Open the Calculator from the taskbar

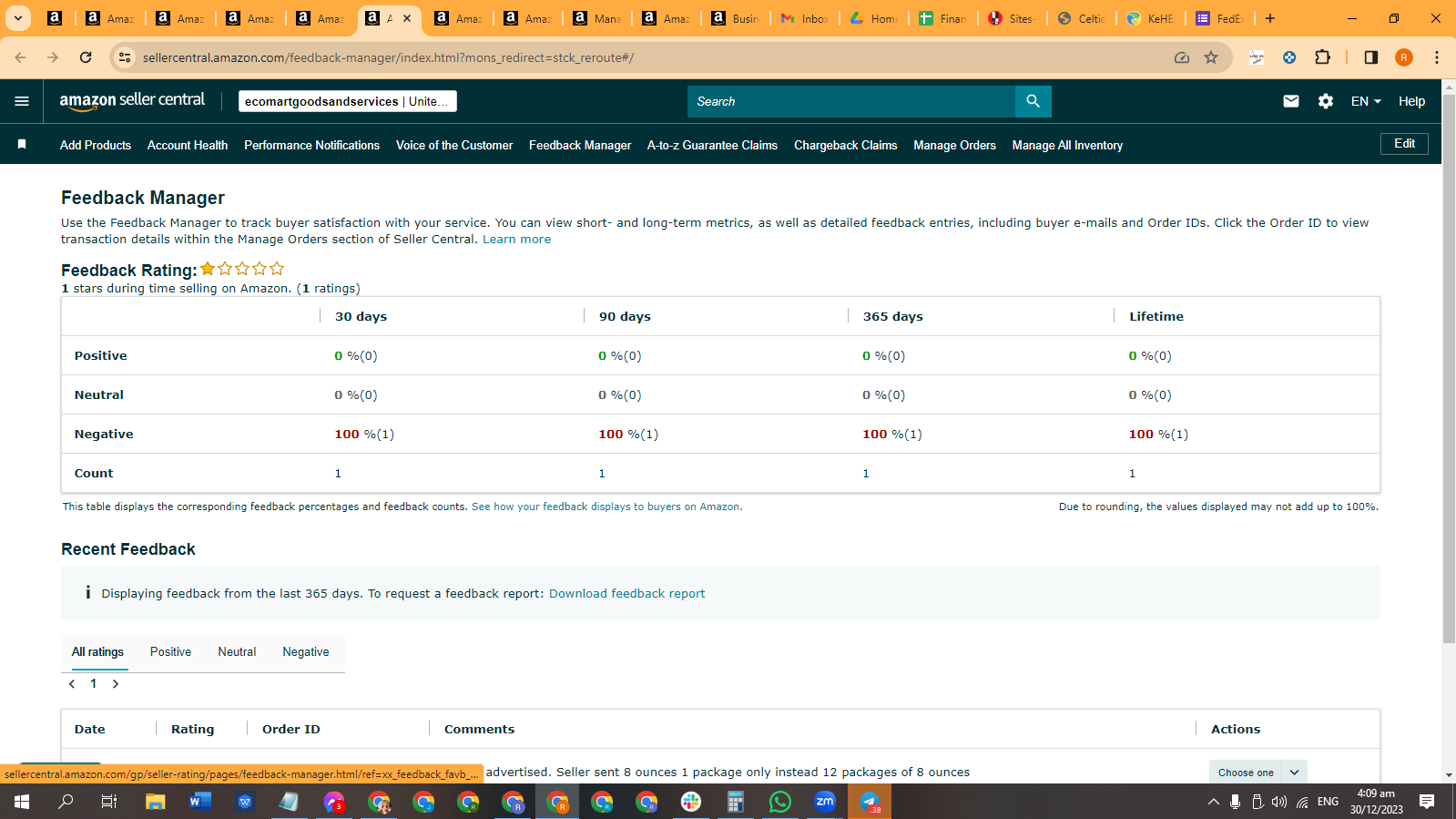click(736, 802)
